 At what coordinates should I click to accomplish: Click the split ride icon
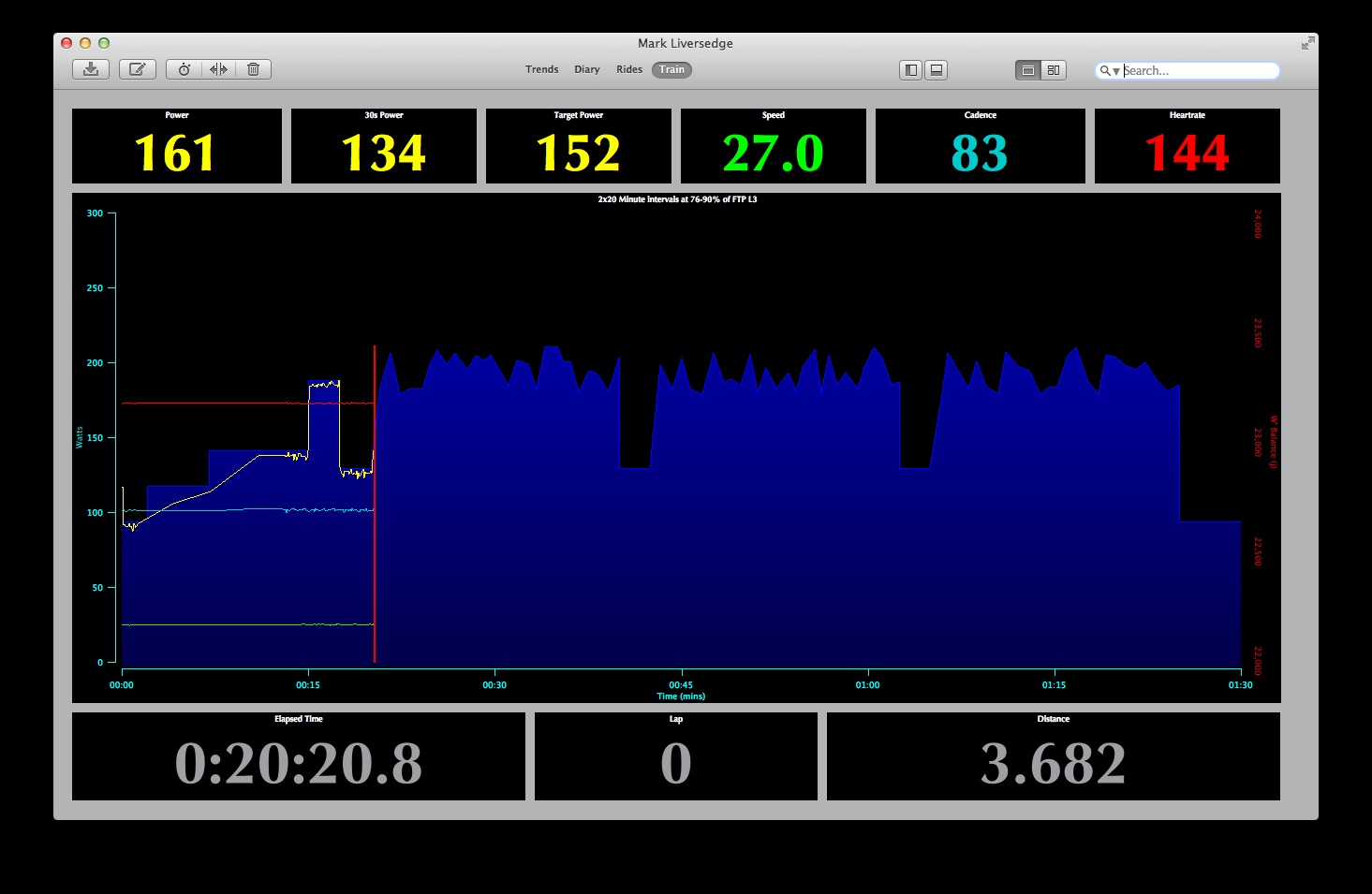click(218, 69)
